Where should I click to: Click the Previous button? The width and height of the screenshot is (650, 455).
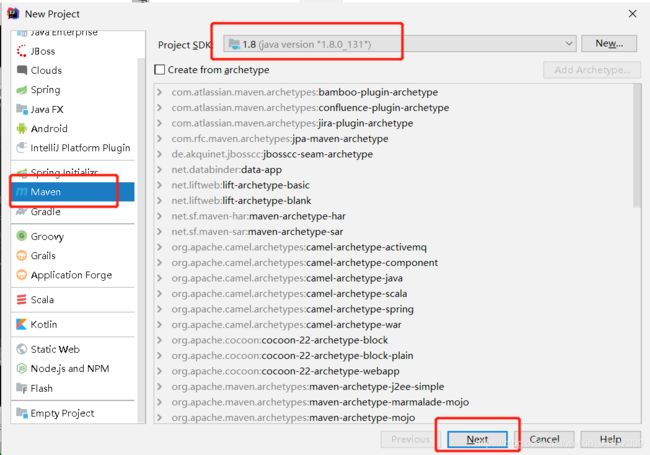click(x=410, y=439)
